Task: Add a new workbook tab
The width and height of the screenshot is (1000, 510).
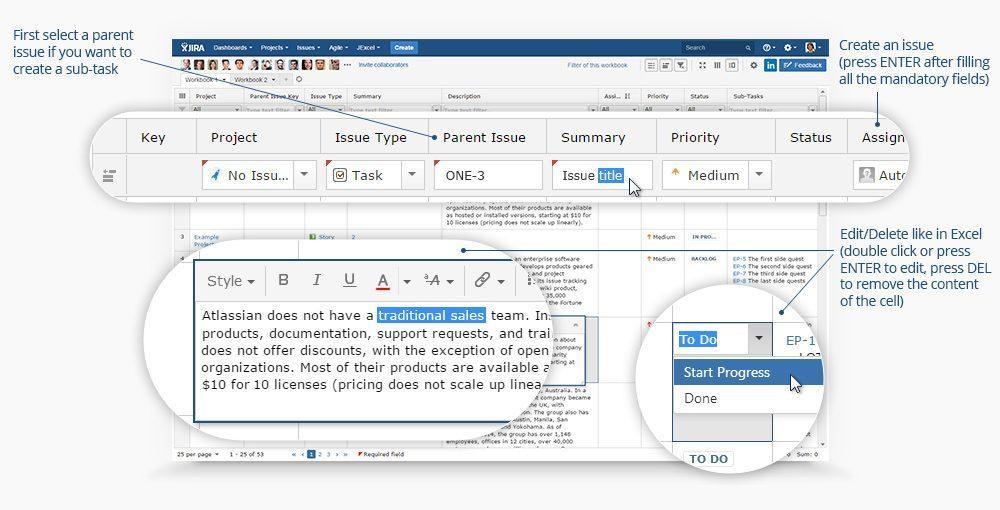Action: coord(287,80)
